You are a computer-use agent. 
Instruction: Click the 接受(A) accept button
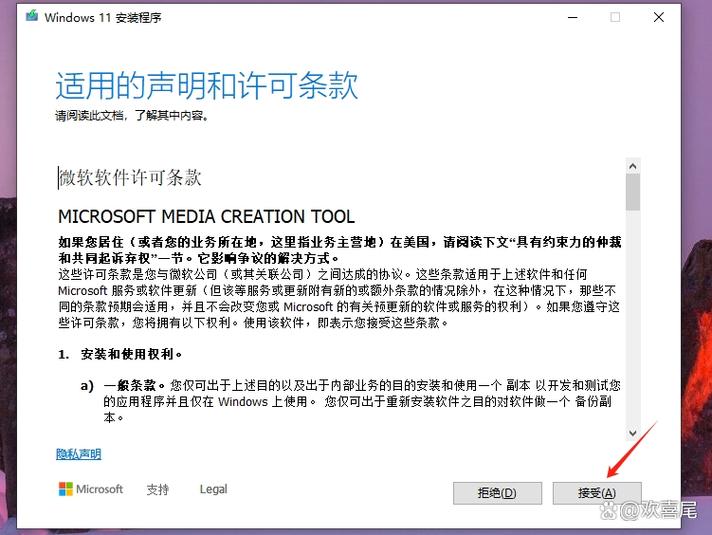(x=597, y=493)
